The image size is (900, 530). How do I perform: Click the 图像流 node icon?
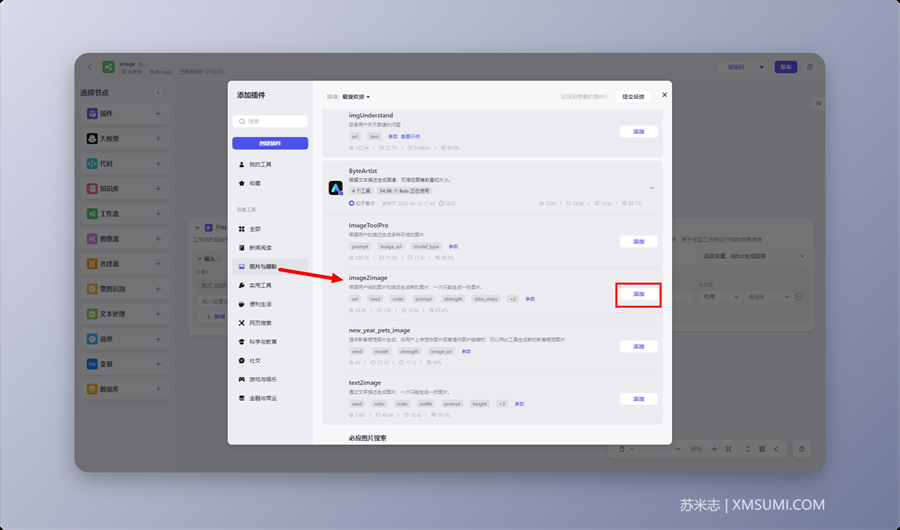pos(92,239)
